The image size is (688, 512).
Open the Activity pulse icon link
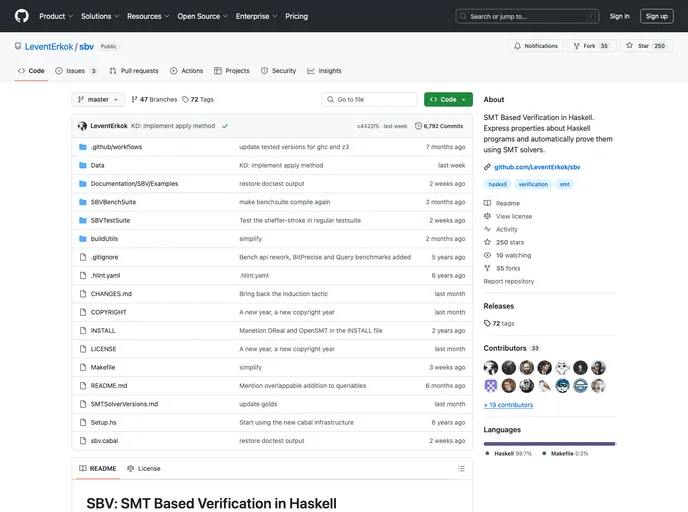pyautogui.click(x=487, y=229)
